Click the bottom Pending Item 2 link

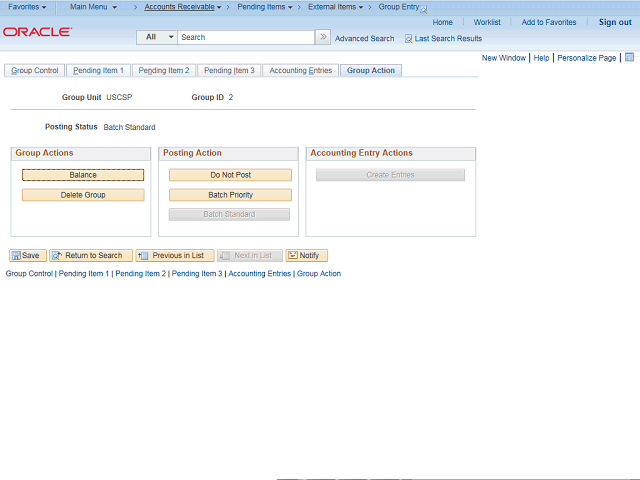[x=140, y=273]
